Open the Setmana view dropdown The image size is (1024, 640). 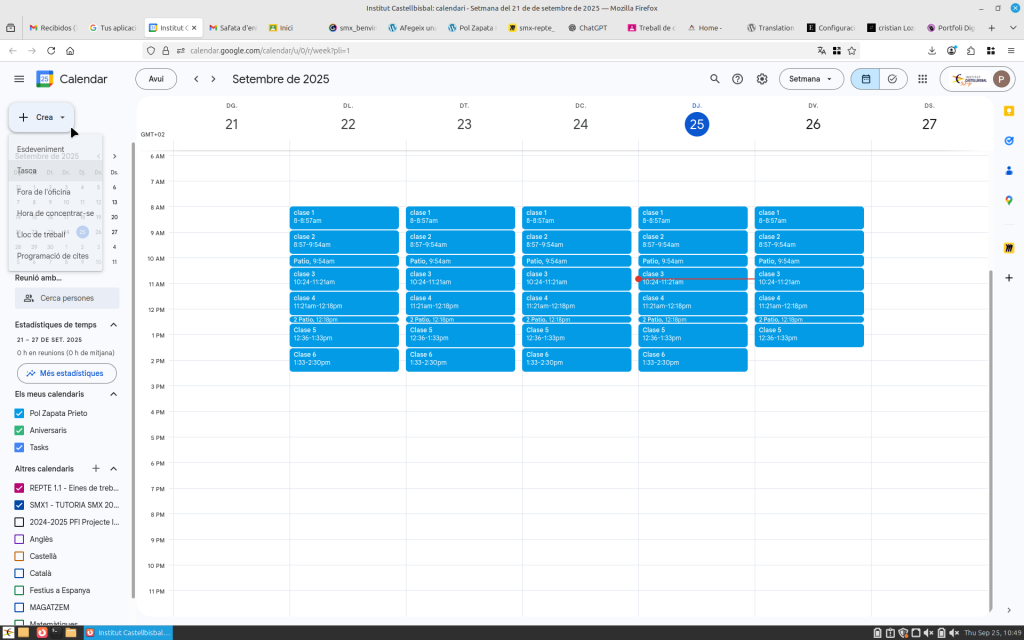(x=810, y=79)
